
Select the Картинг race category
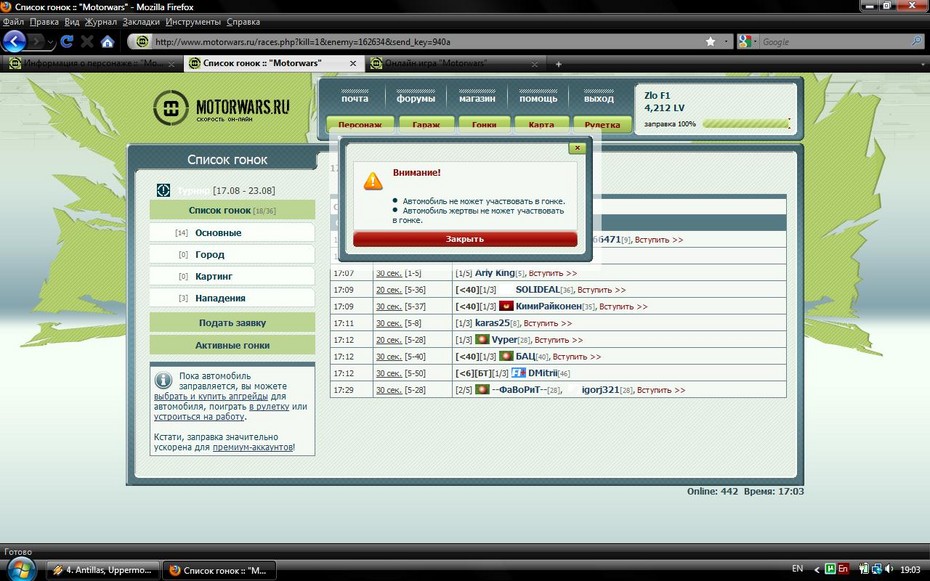[232, 276]
